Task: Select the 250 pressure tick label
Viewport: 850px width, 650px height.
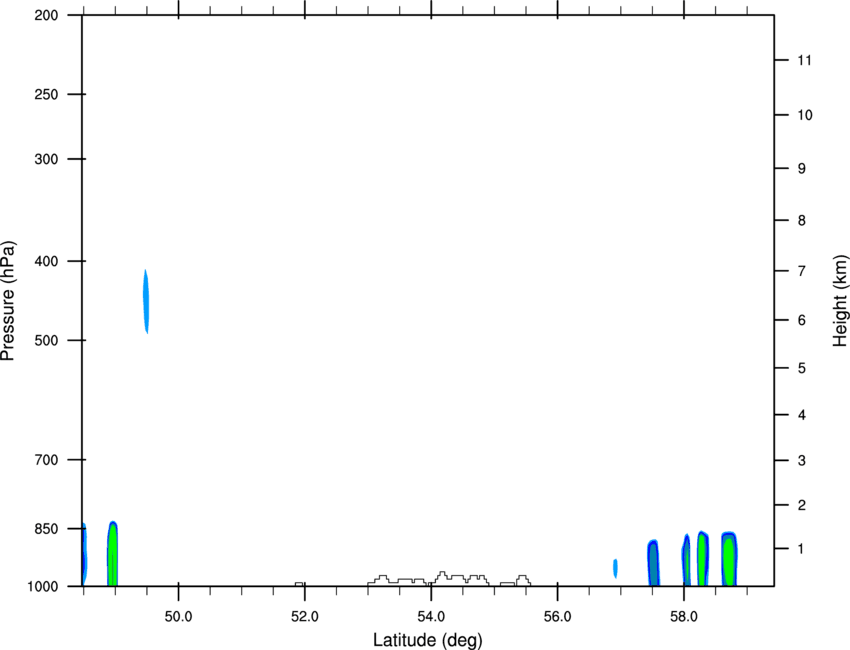Action: pyautogui.click(x=46, y=94)
